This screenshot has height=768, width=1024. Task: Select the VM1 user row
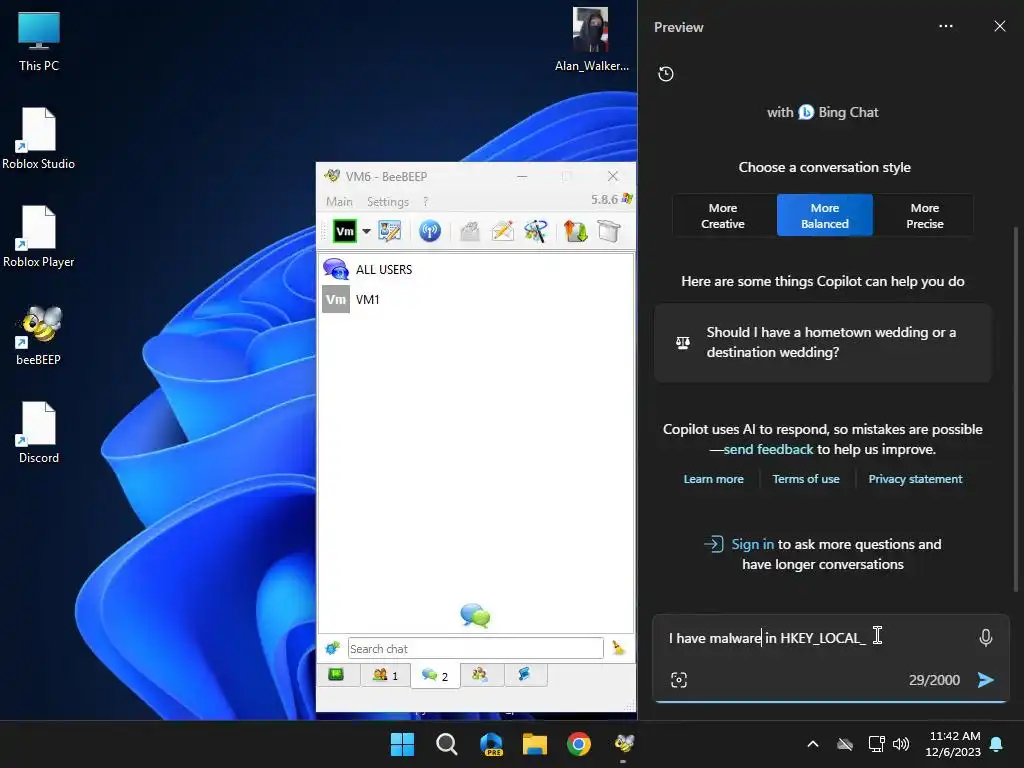point(475,299)
